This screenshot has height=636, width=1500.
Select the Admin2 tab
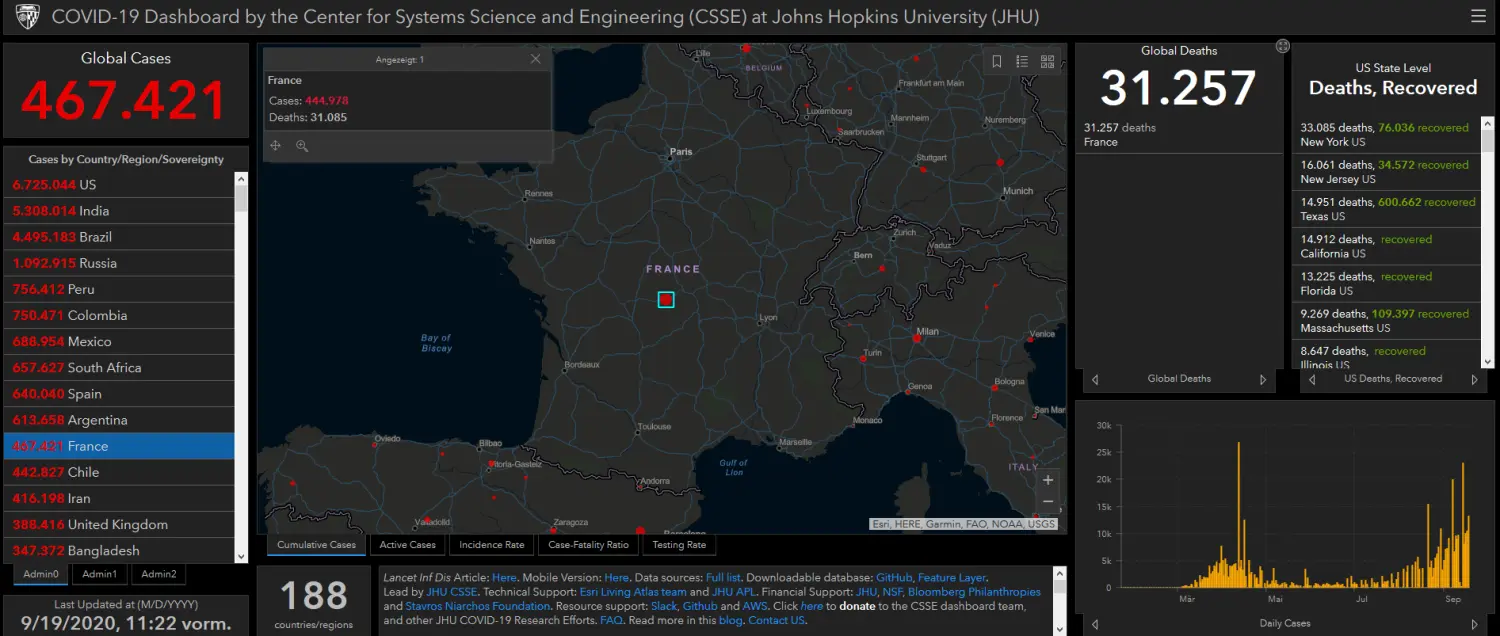(158, 574)
